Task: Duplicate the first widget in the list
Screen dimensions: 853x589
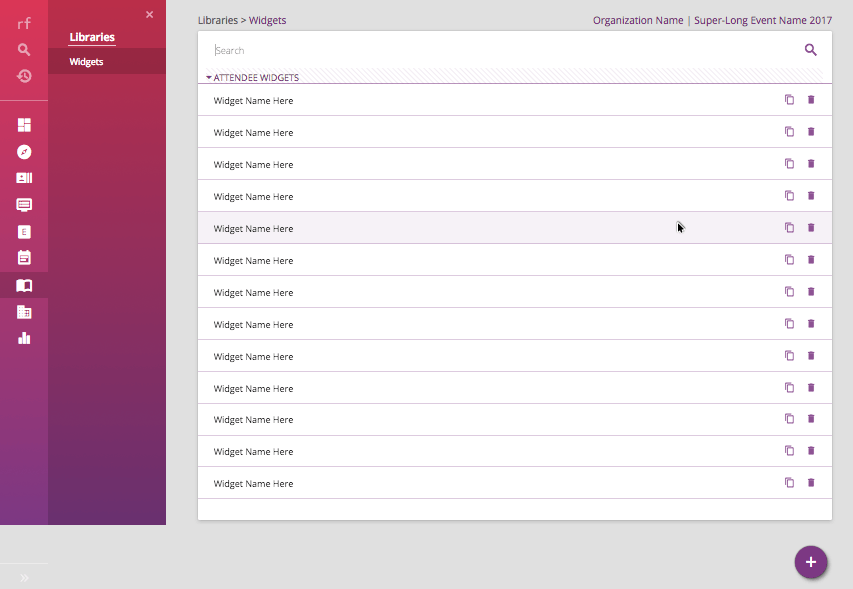Action: tap(789, 100)
